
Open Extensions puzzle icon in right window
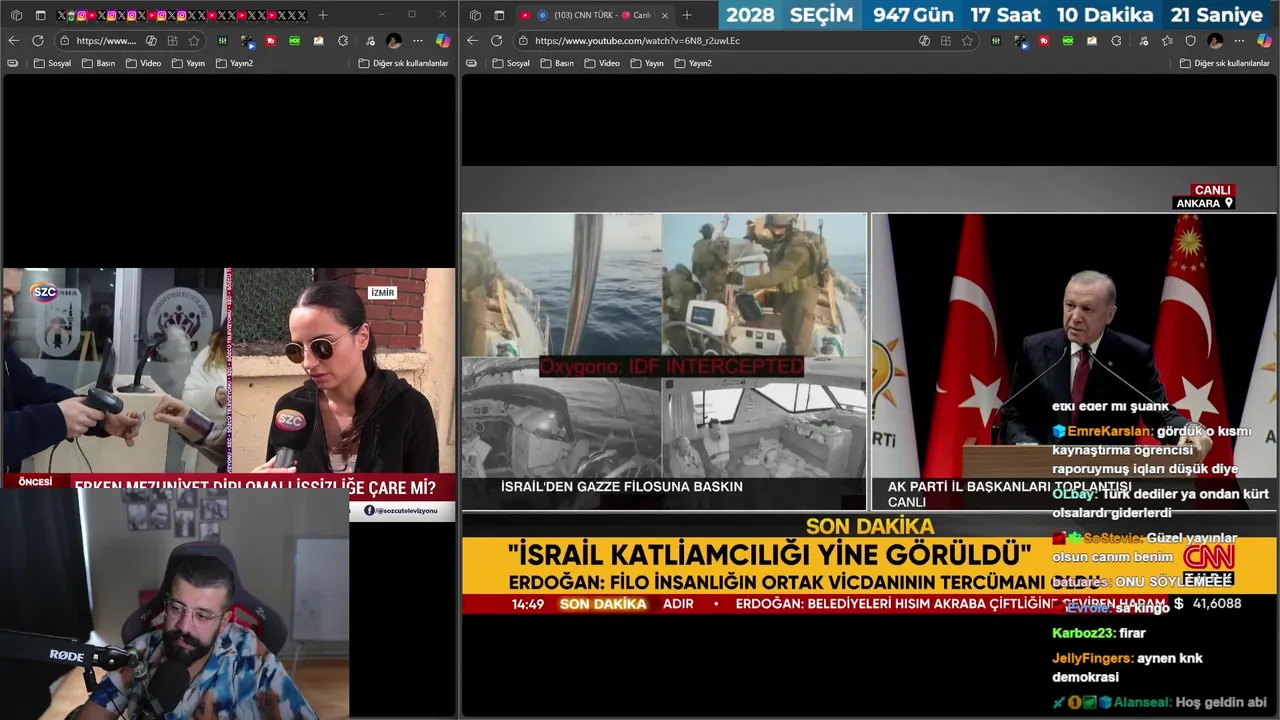[1116, 41]
